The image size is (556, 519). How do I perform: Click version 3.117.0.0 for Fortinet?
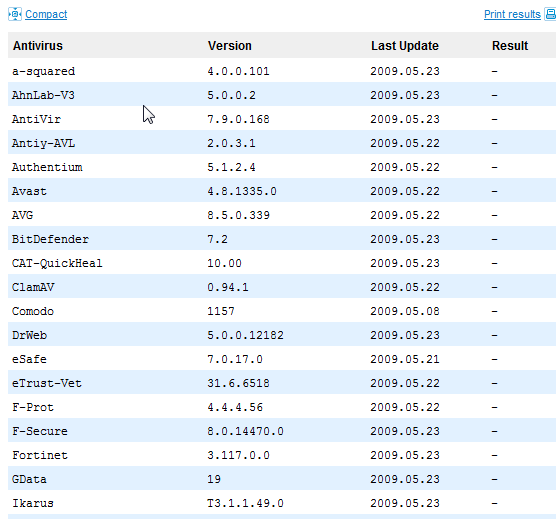(x=238, y=455)
